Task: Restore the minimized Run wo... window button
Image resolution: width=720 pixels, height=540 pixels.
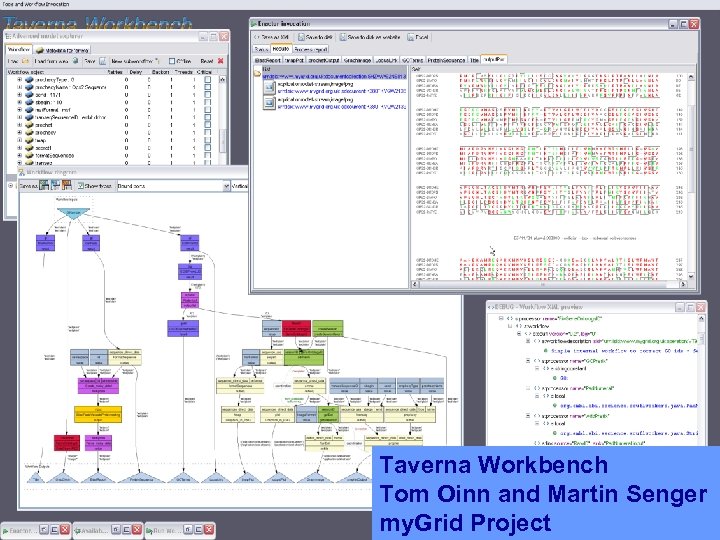Action: click(x=188, y=529)
